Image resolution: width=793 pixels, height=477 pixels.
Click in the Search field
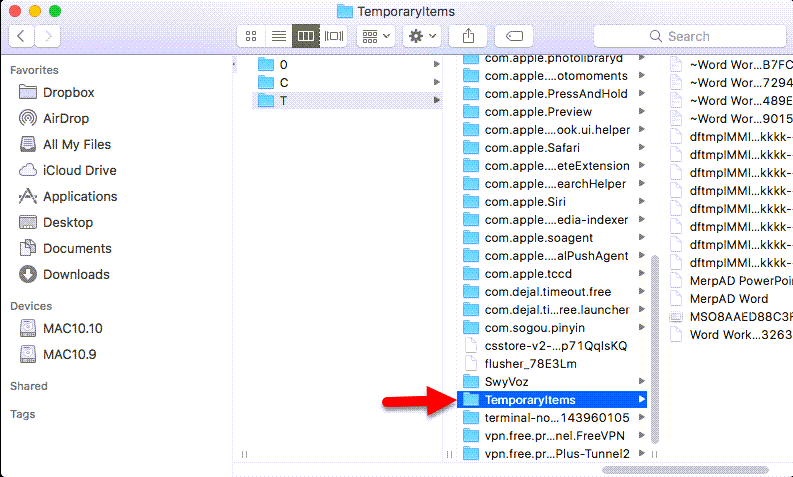click(x=688, y=36)
